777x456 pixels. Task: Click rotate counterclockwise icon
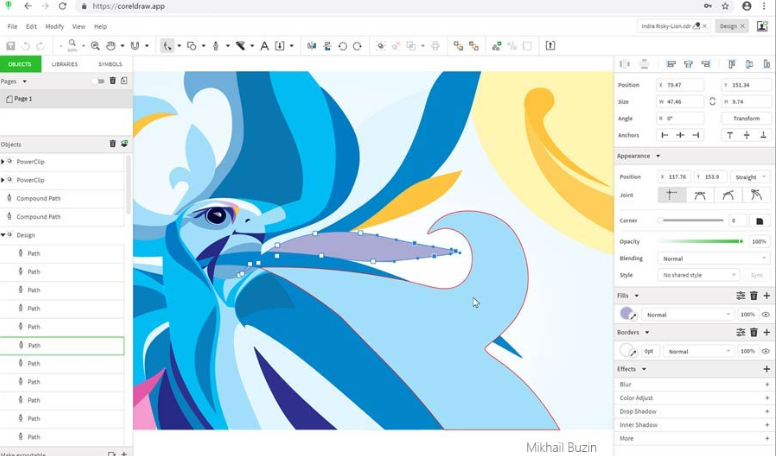[x=342, y=46]
